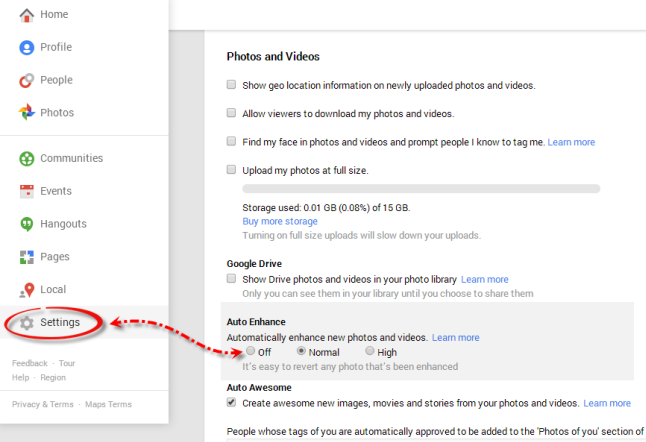Screen dimensions: 646x442
Task: Open Learn more link for face tagging
Action: pos(571,142)
